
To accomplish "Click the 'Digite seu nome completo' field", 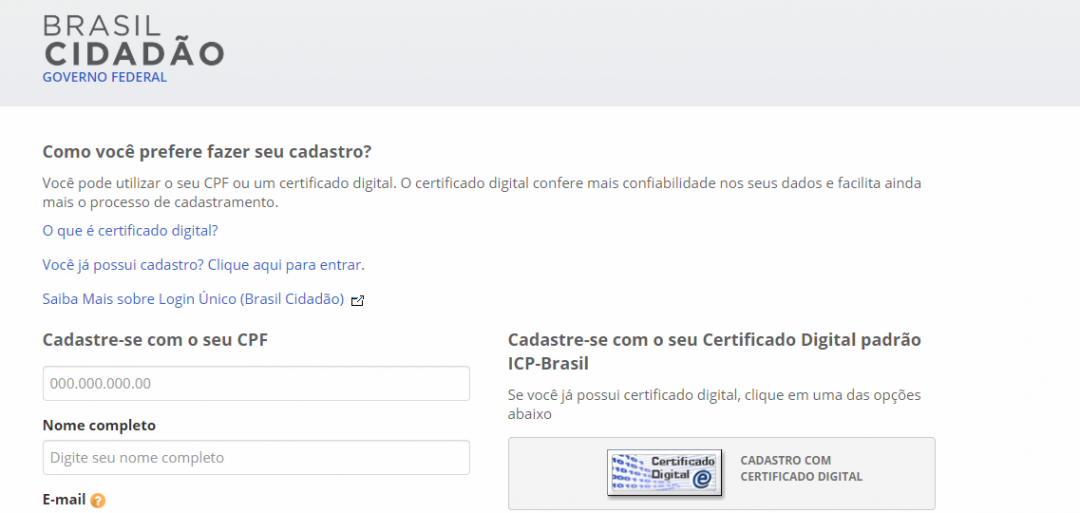I will [x=256, y=458].
